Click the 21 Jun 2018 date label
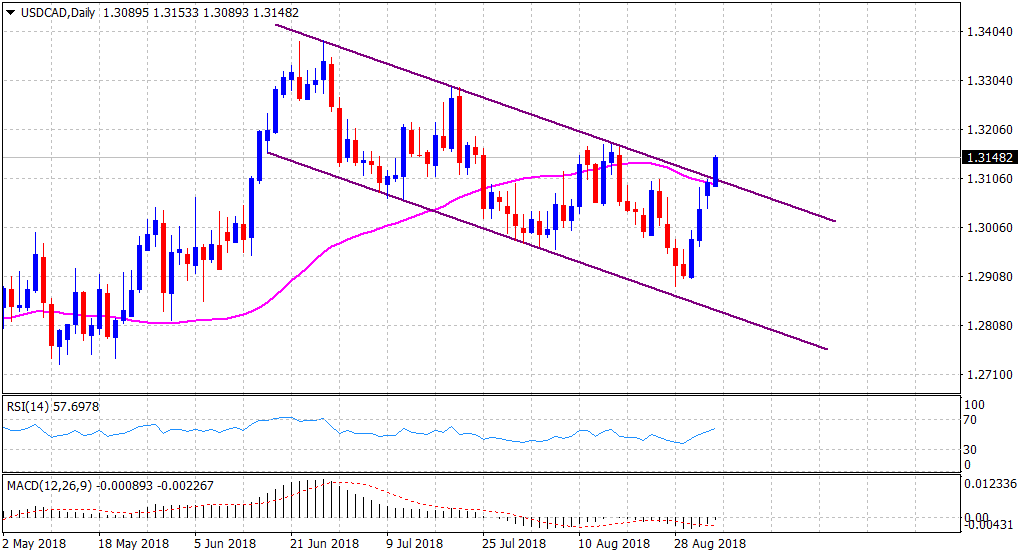Screen dimensions: 1020x556 coord(323,544)
